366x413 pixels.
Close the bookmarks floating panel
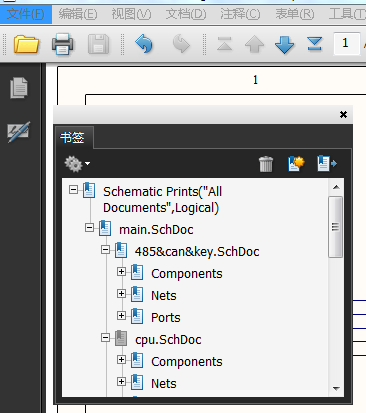click(x=343, y=115)
